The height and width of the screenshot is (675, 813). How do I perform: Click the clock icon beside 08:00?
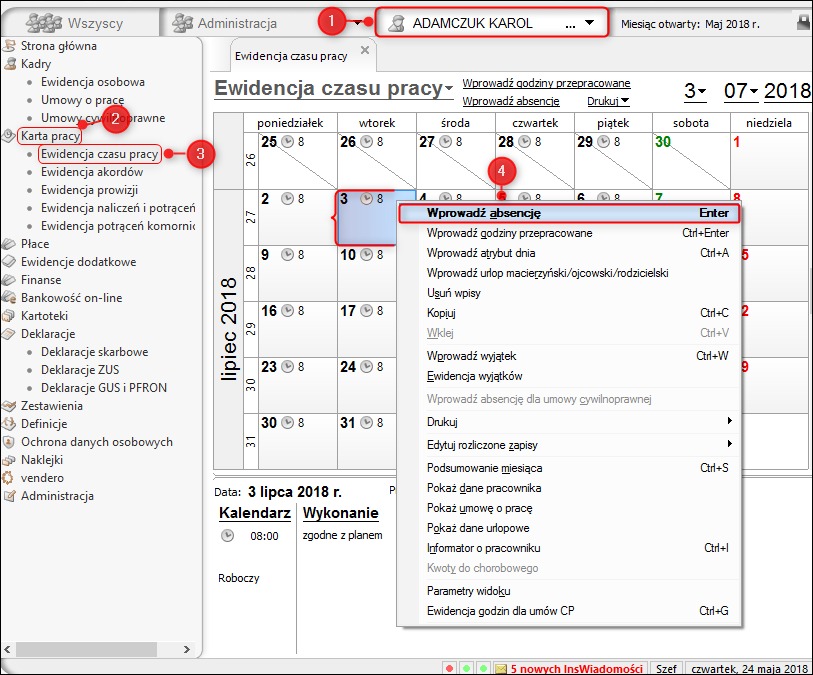point(227,536)
